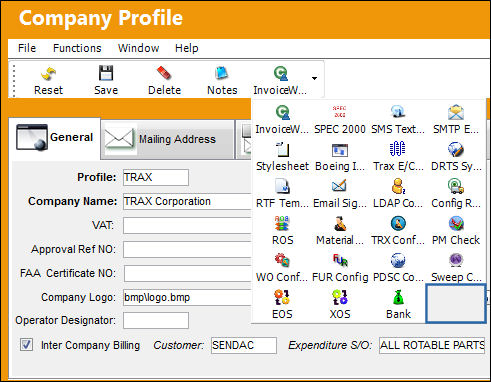This screenshot has width=491, height=382.
Task: Click the Approval Ref NO field
Action: 187,249
